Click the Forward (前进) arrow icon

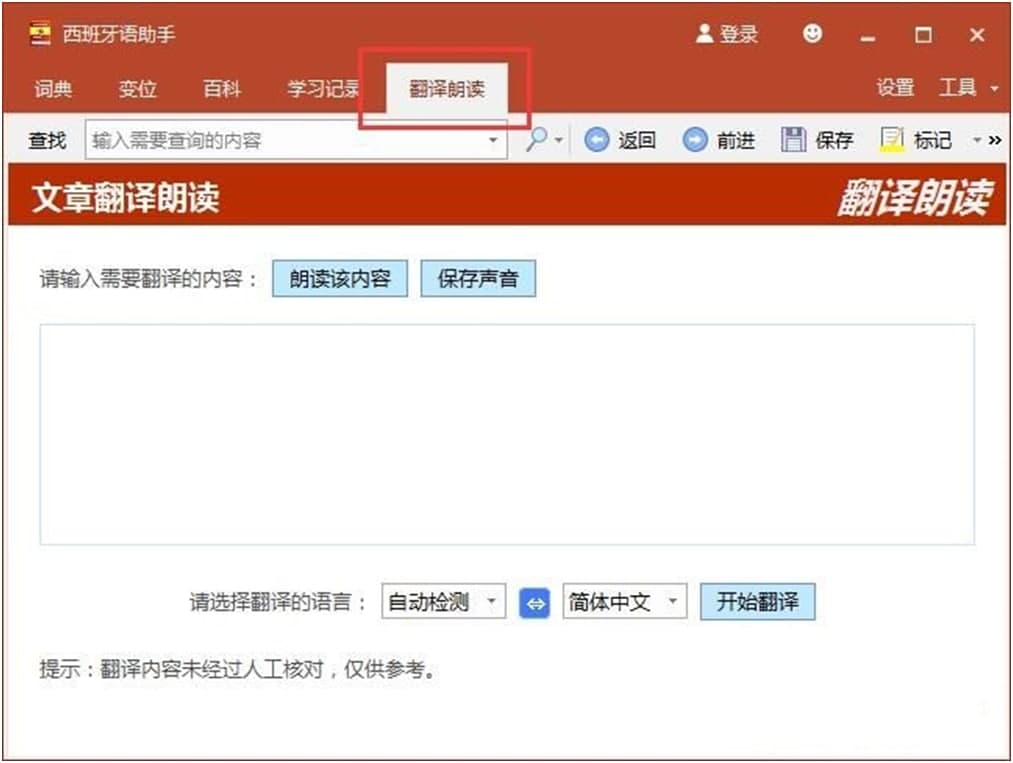[694, 141]
